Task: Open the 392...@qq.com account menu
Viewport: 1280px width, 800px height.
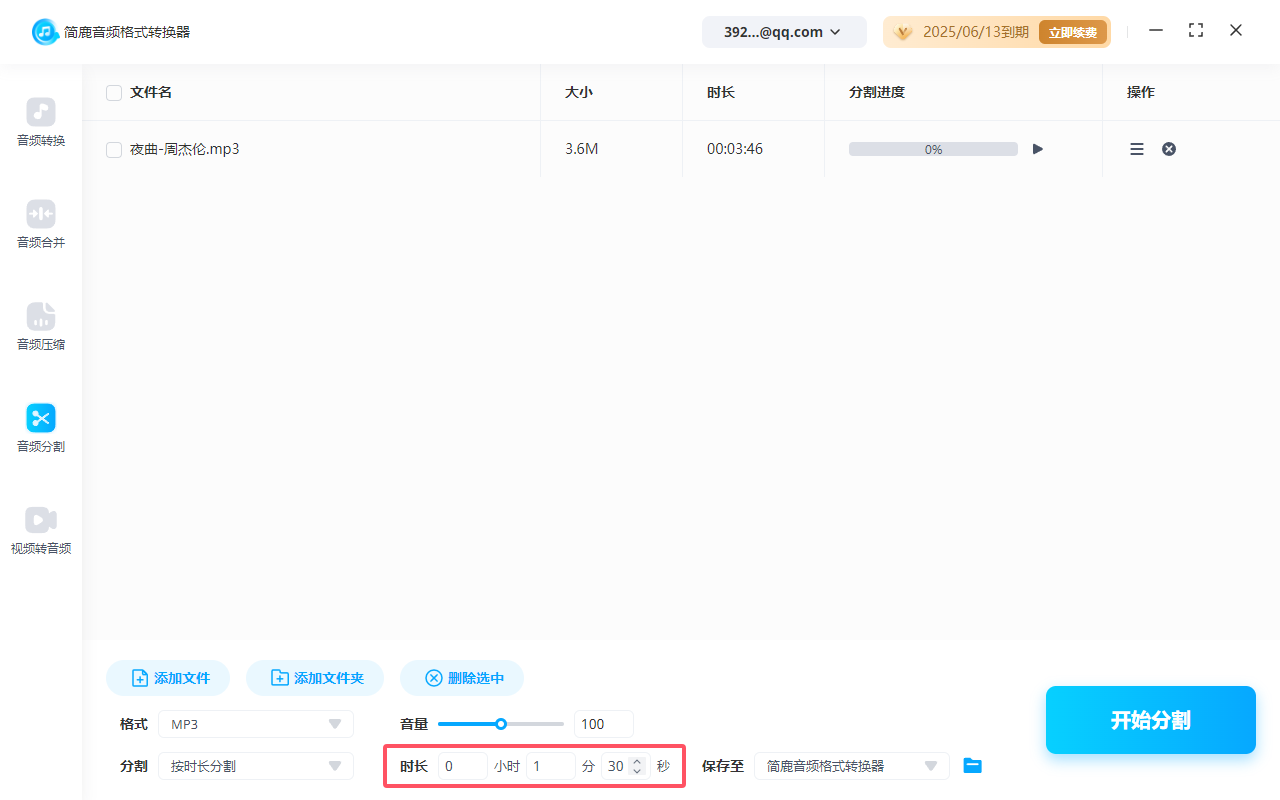Action: tap(784, 31)
